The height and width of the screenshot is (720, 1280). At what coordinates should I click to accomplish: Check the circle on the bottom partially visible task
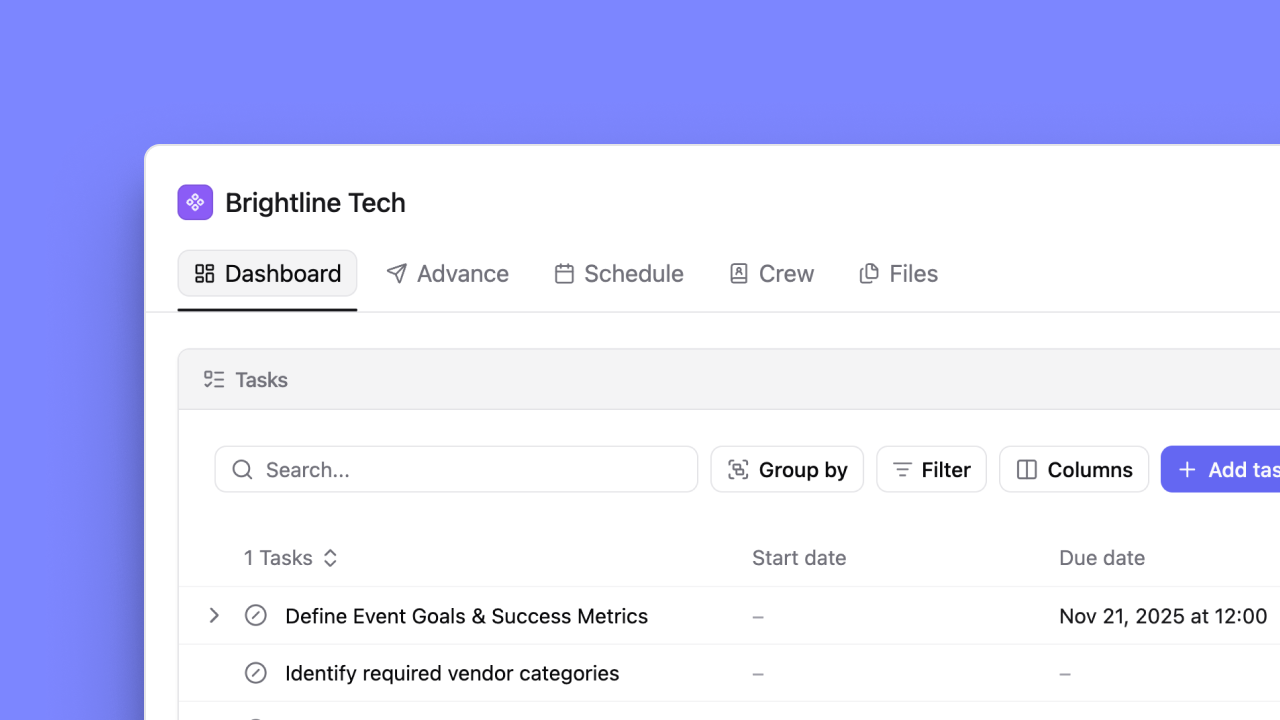click(x=255, y=717)
